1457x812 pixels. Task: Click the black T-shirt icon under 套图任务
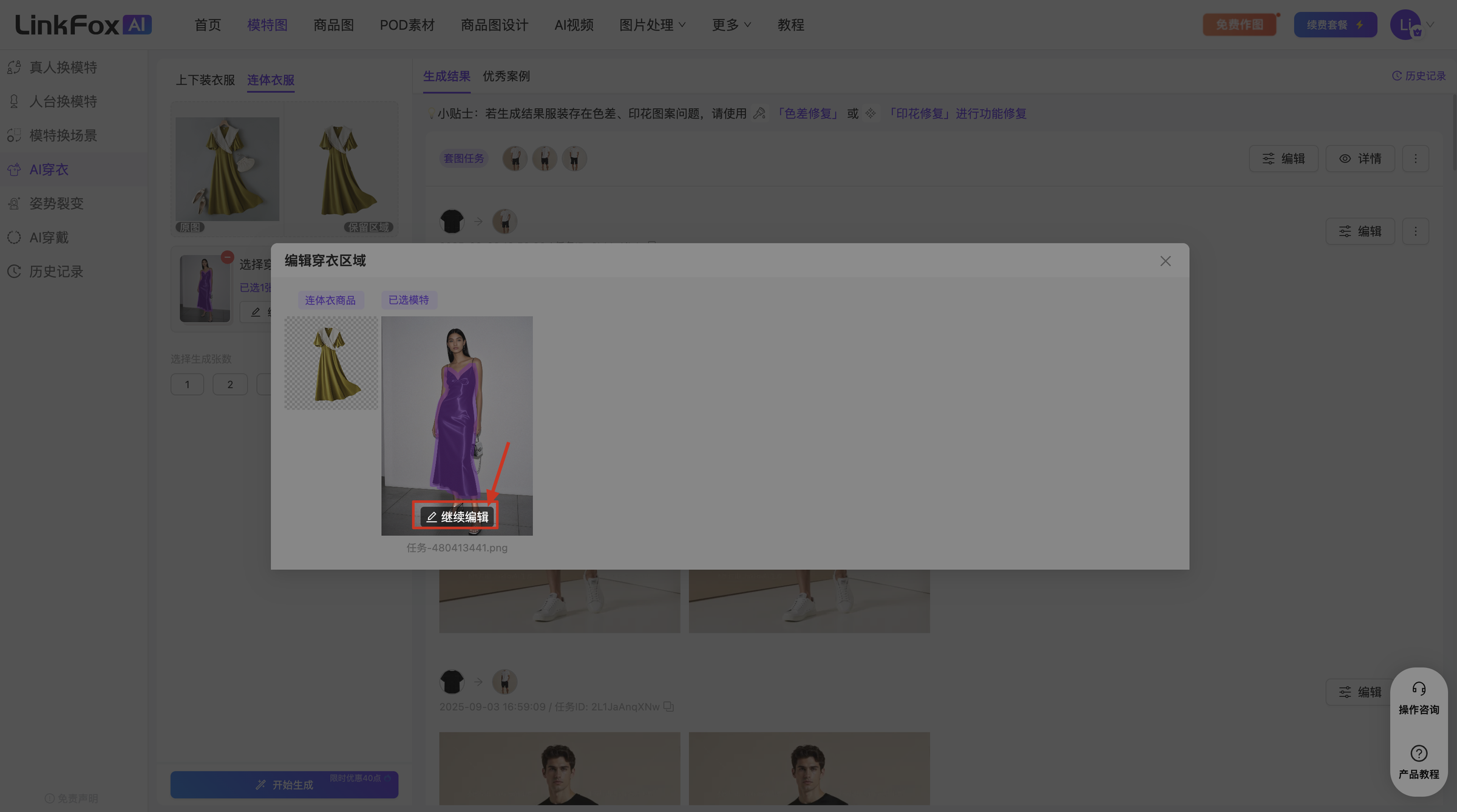[452, 222]
